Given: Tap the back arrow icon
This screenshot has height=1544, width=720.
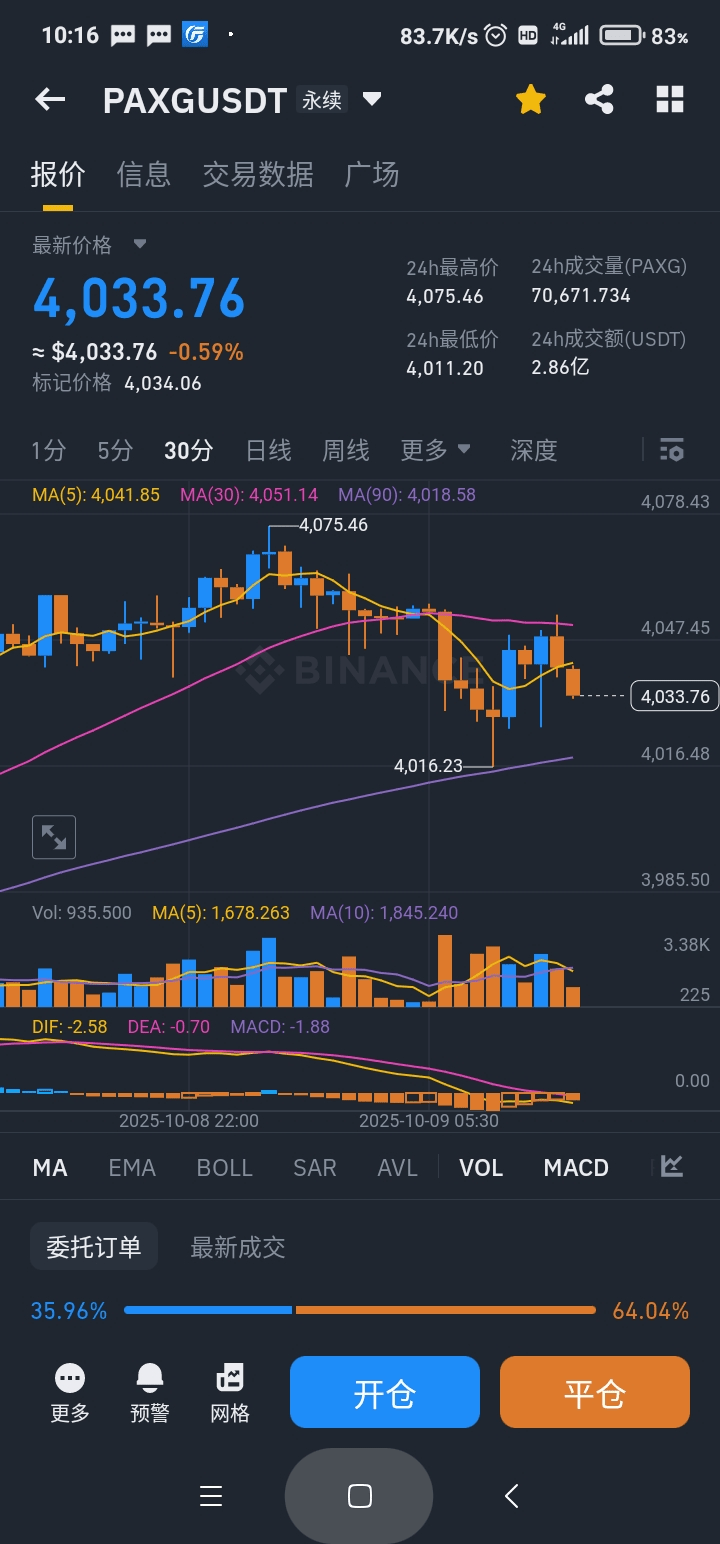Looking at the screenshot, I should [50, 99].
